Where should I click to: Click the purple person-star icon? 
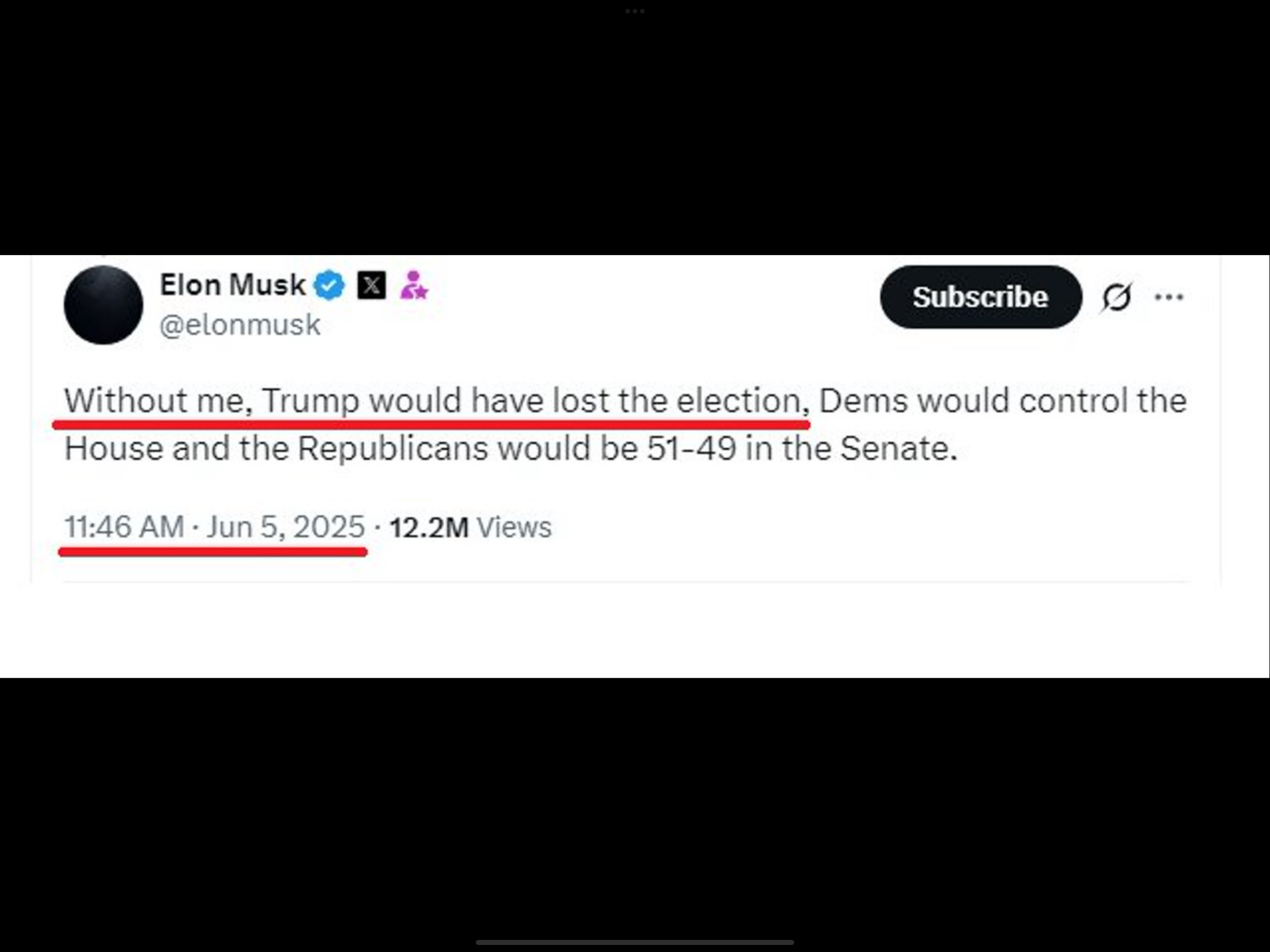click(x=414, y=285)
